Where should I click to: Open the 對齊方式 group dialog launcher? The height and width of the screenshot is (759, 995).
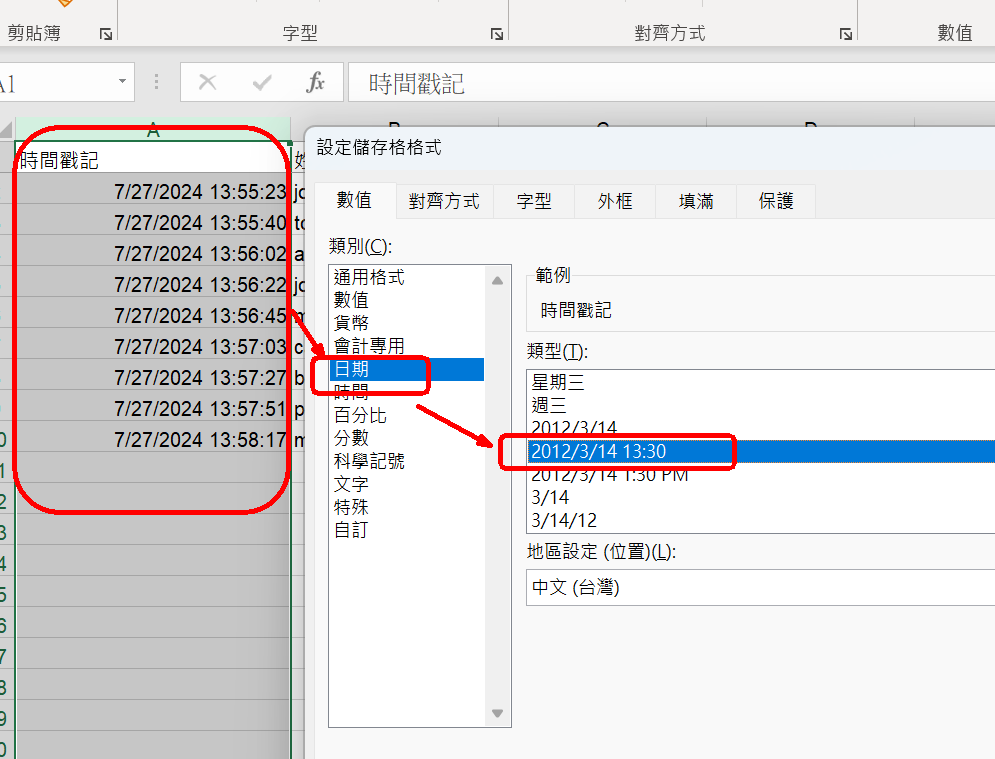point(846,35)
